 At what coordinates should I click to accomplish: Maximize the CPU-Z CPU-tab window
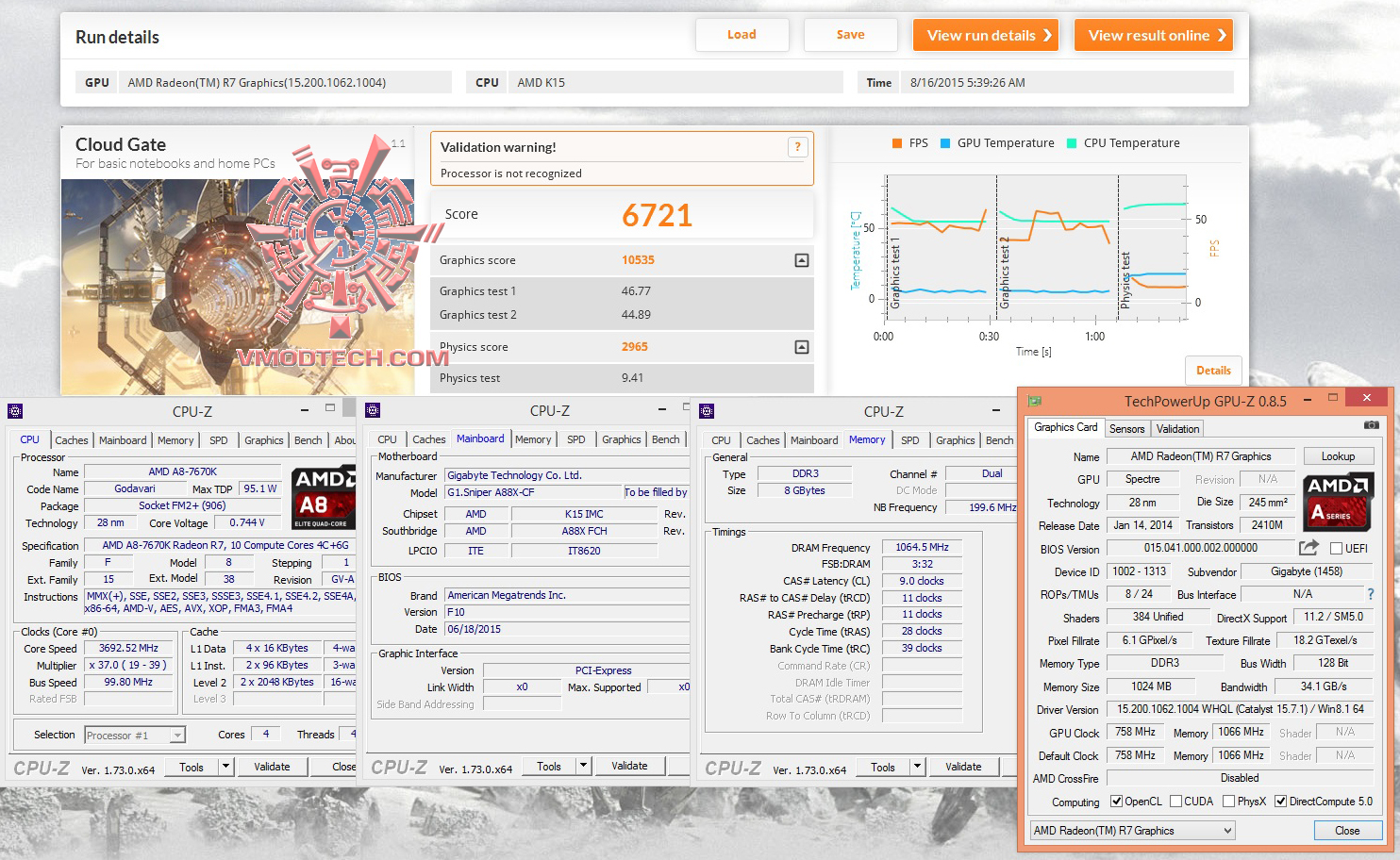point(330,408)
